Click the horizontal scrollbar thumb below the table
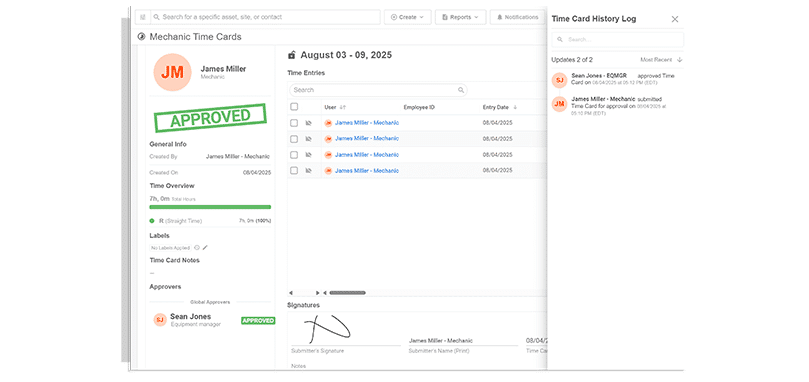 tap(347, 293)
